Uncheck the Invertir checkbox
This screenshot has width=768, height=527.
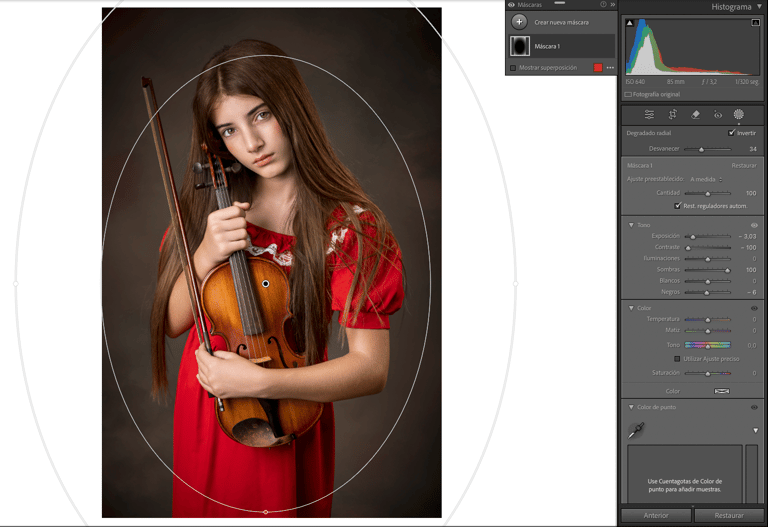coord(731,133)
